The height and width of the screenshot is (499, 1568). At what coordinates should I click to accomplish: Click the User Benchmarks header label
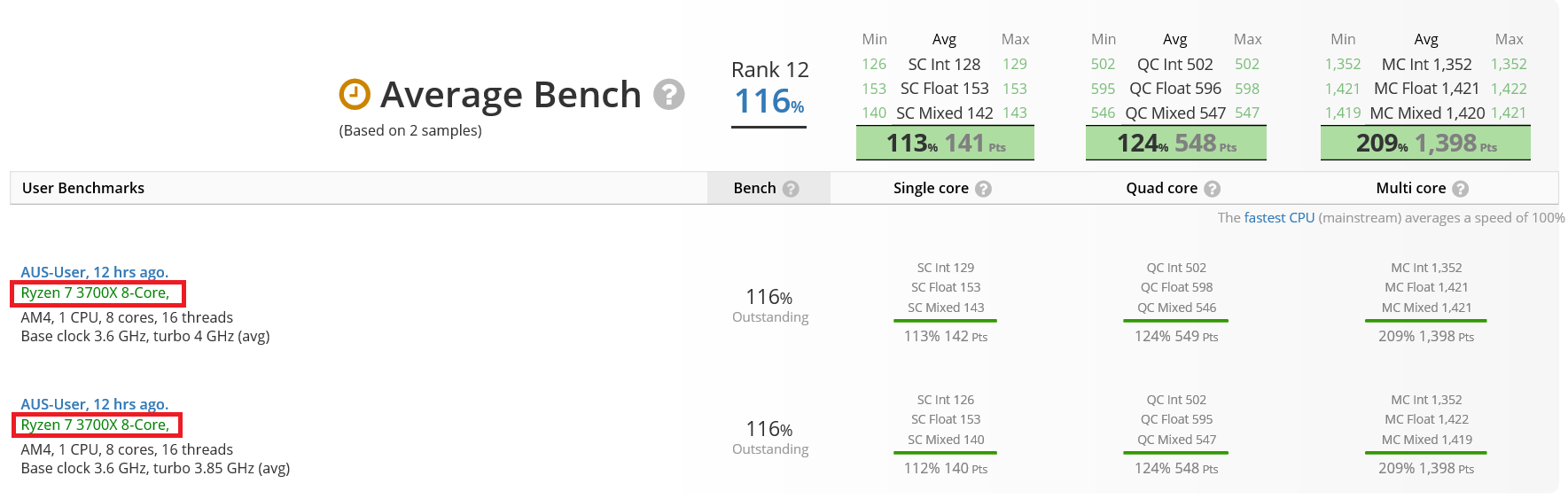pos(83,188)
